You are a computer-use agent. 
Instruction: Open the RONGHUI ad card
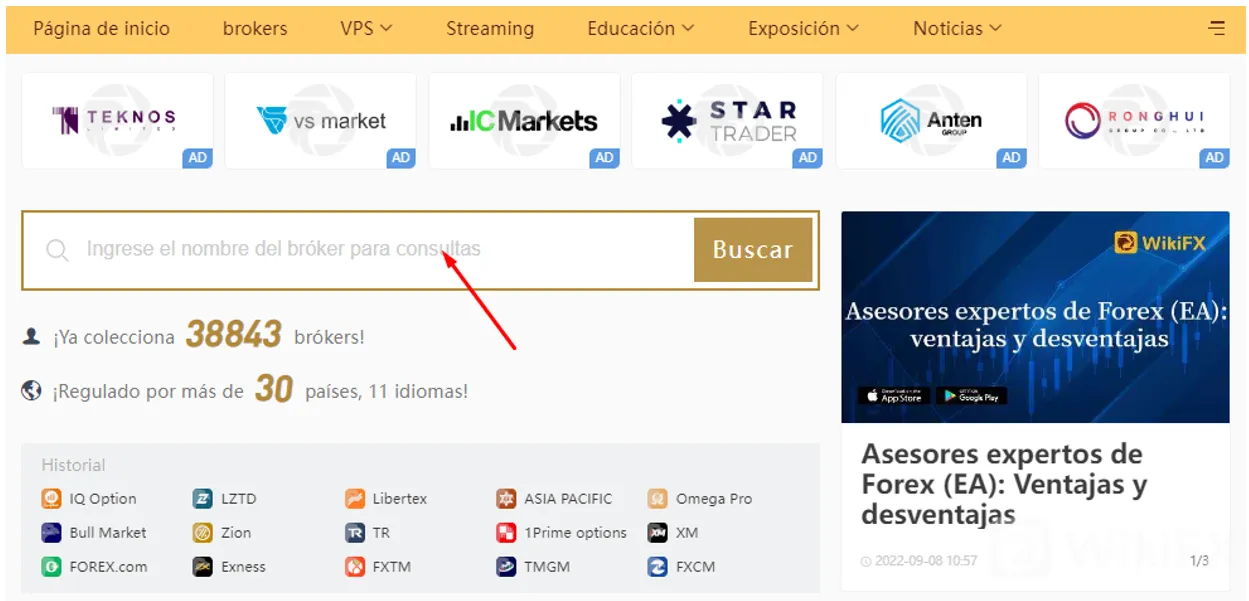[1134, 121]
